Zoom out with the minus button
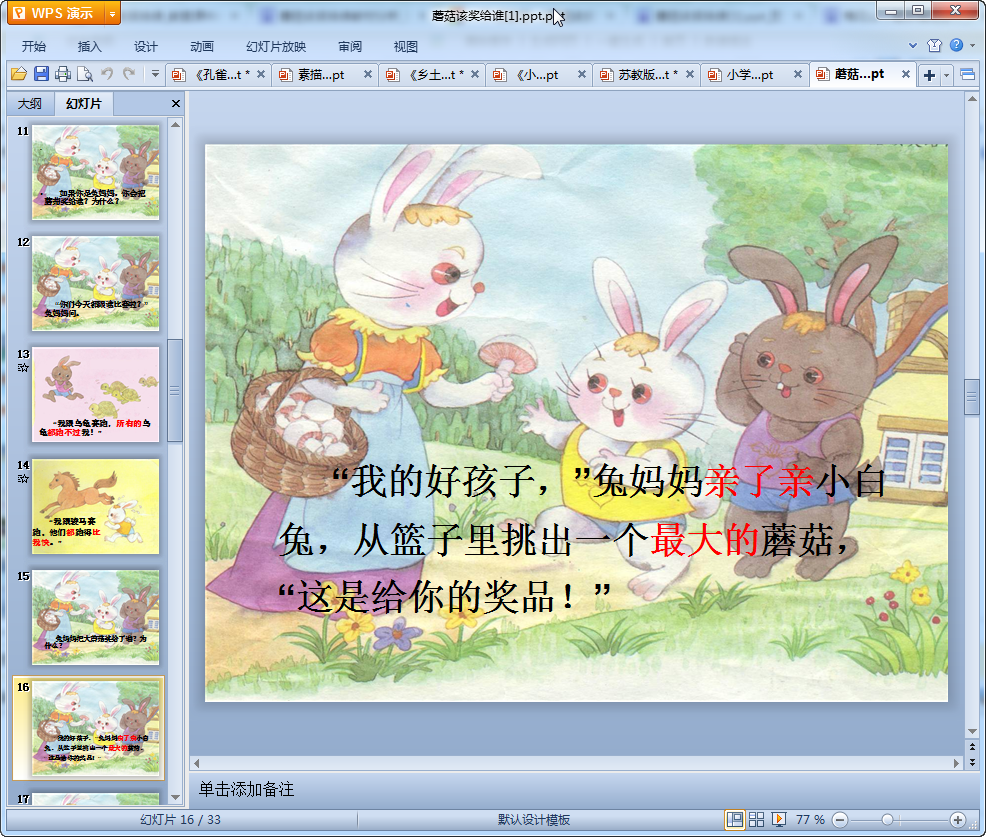This screenshot has height=837, width=986. point(839,820)
